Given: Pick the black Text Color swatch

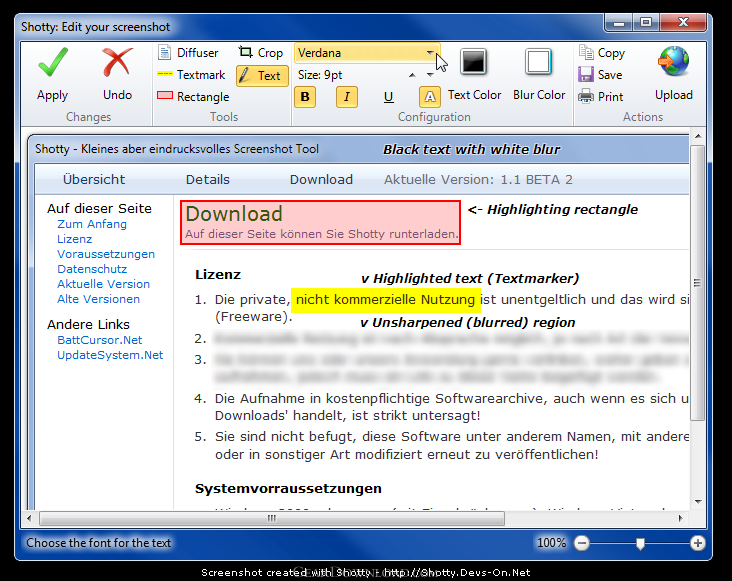Looking at the screenshot, I should (474, 61).
